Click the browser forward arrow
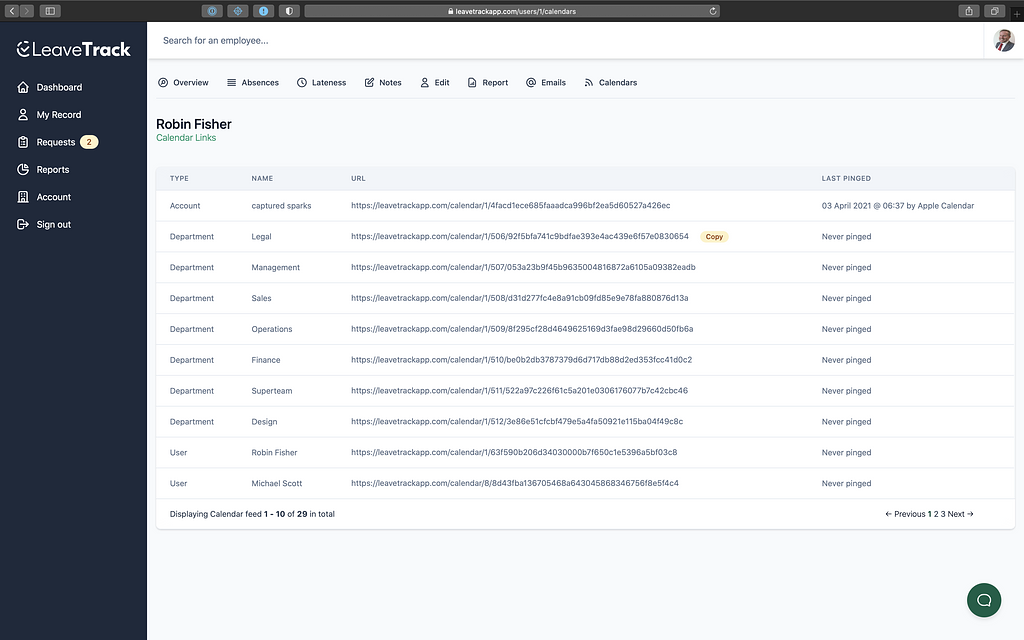1024x640 pixels. click(27, 10)
